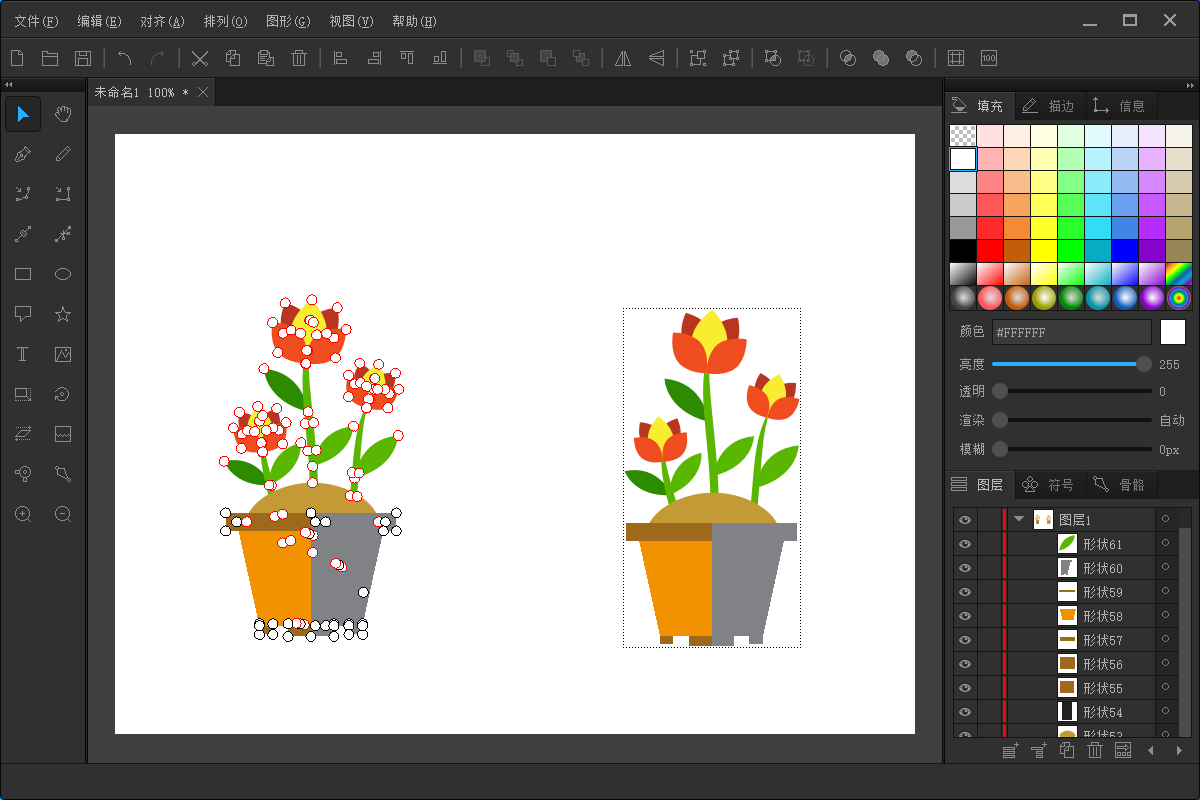The image size is (1200, 800).
Task: Open the 文件(F) menu
Action: [x=36, y=21]
